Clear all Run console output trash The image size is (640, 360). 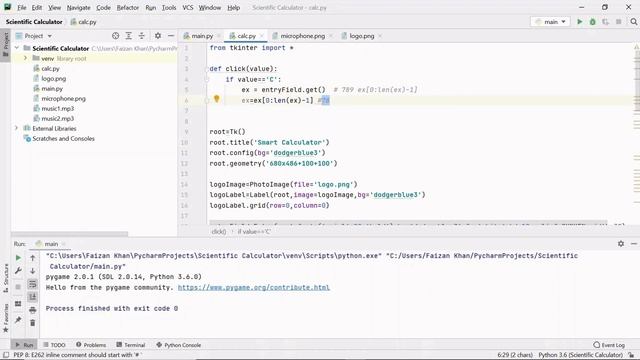33,323
